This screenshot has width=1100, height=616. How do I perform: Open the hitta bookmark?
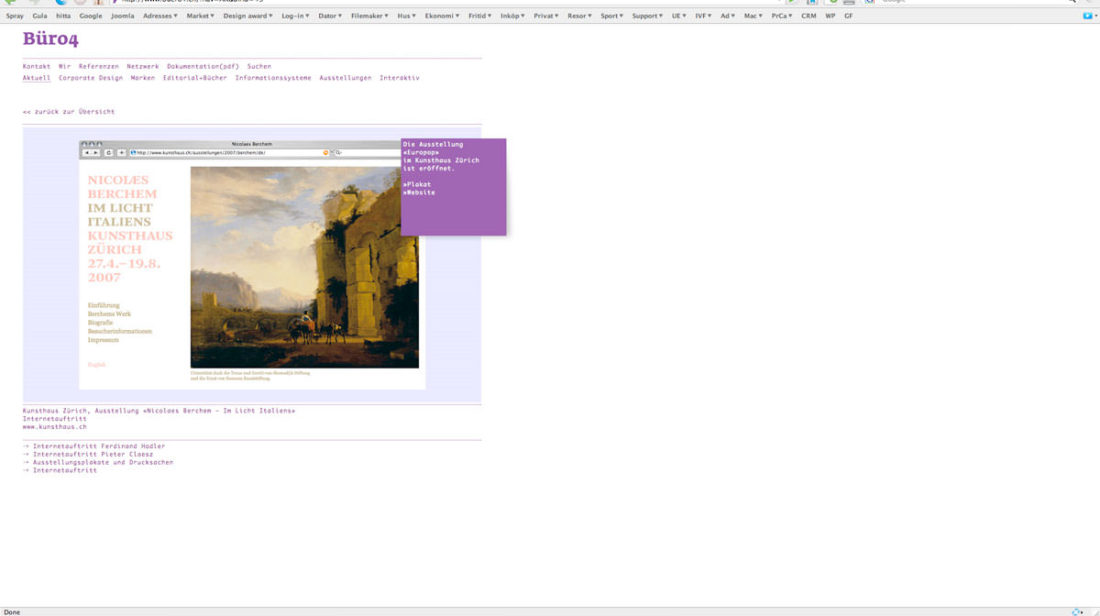point(63,15)
